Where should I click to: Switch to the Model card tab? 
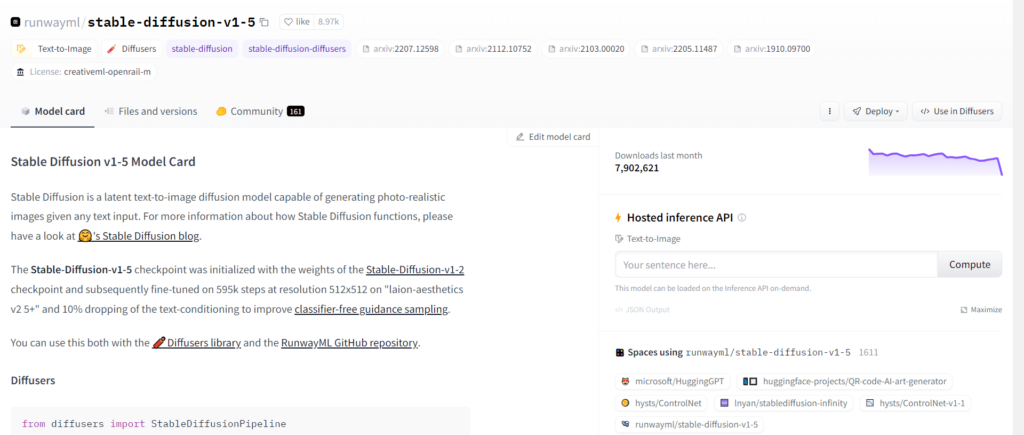53,111
